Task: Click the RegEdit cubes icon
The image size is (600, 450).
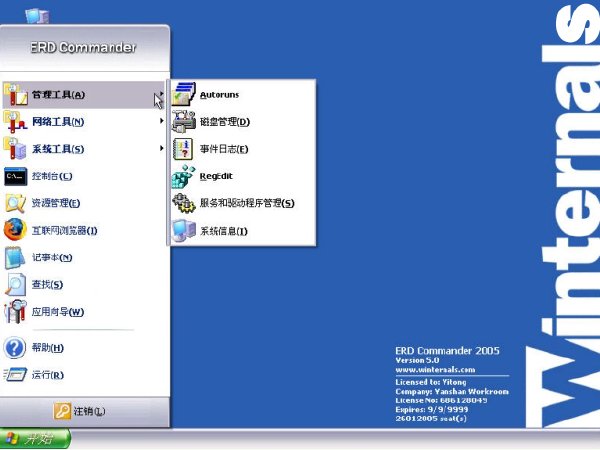Action: 184,176
